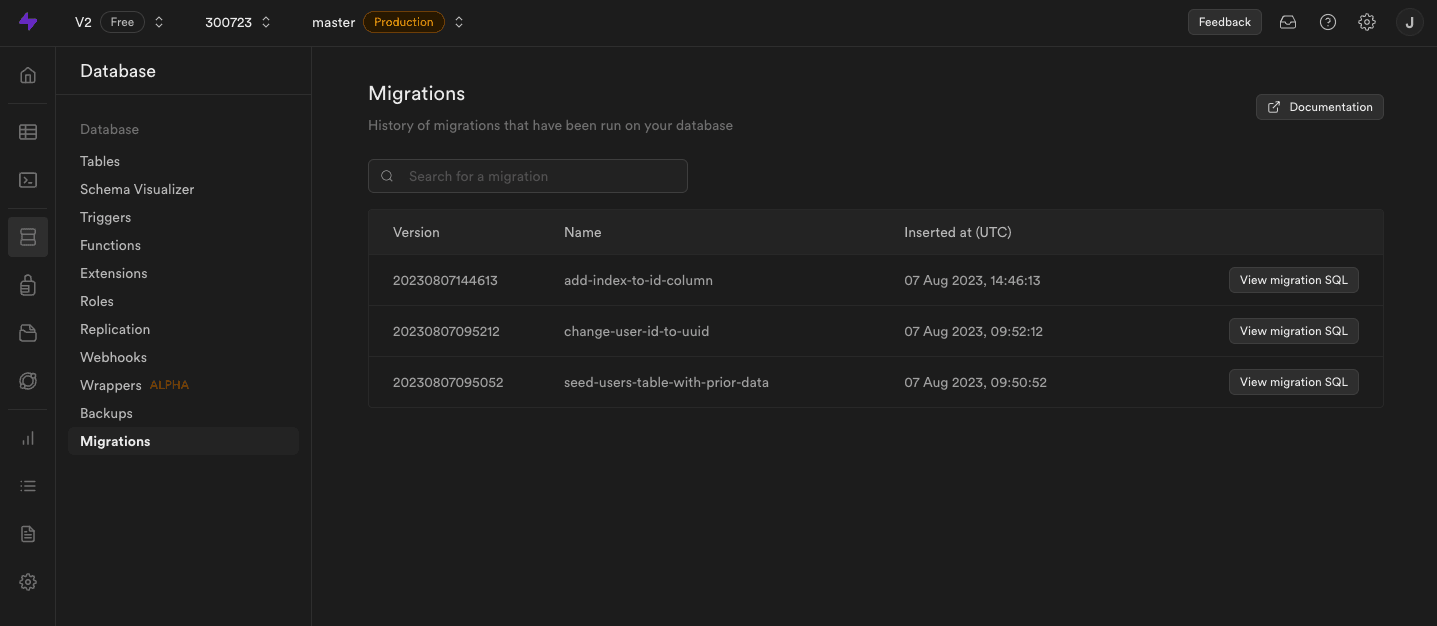
Task: Focus the Search for a migration field
Action: 540,176
